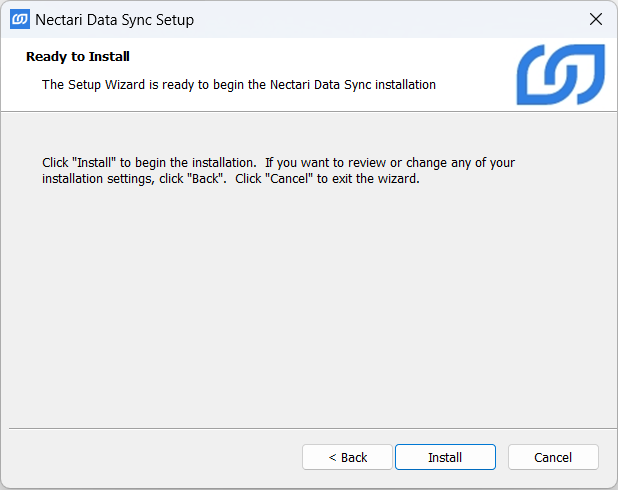Click the large blue Nectari logo
The width and height of the screenshot is (618, 490).
click(x=560, y=74)
